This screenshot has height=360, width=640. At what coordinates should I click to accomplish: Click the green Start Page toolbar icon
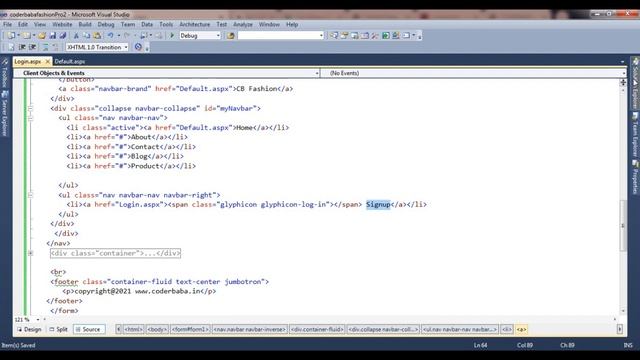pyautogui.click(x=386, y=36)
